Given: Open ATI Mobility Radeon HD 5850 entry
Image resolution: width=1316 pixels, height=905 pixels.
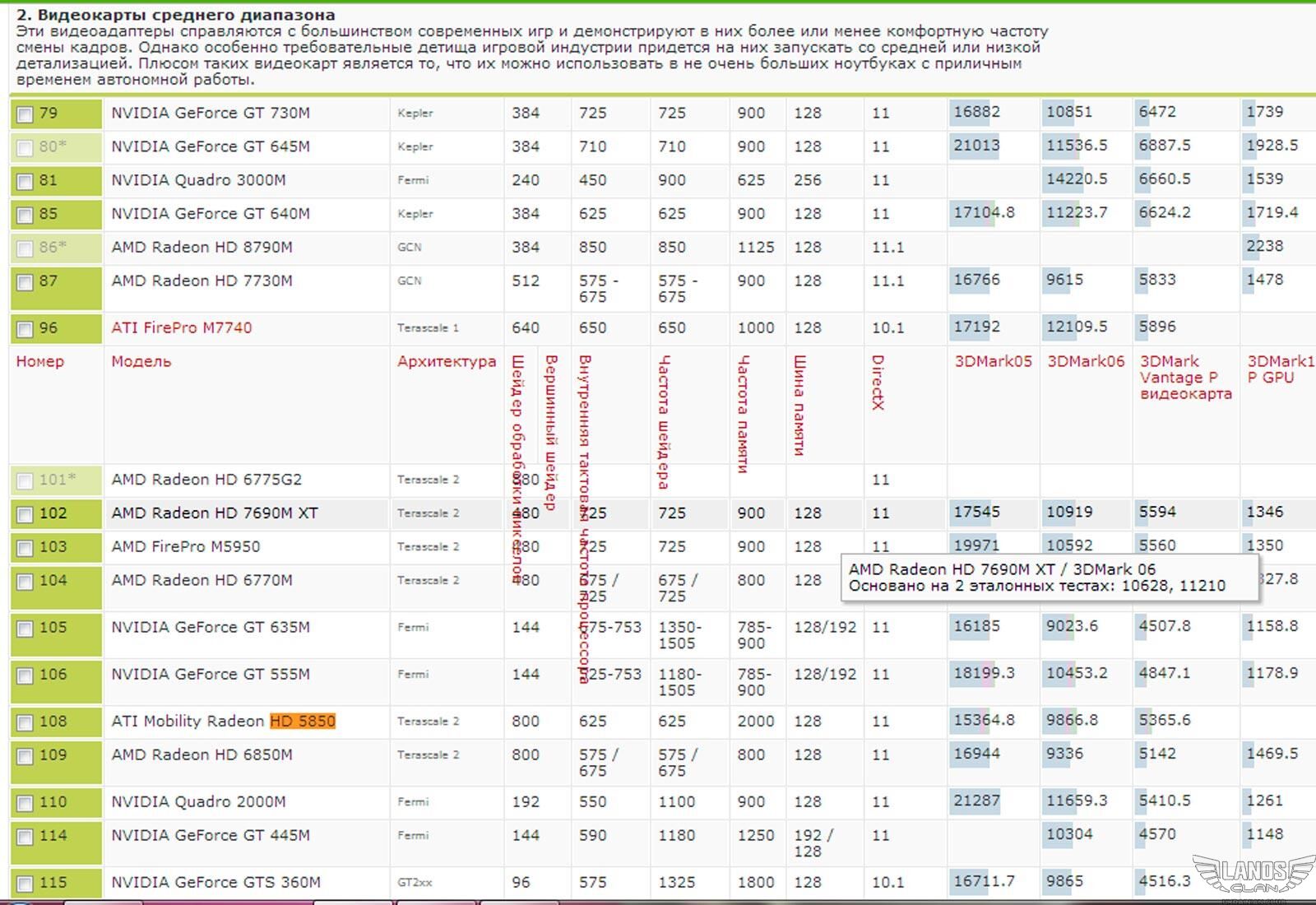Looking at the screenshot, I should point(224,721).
